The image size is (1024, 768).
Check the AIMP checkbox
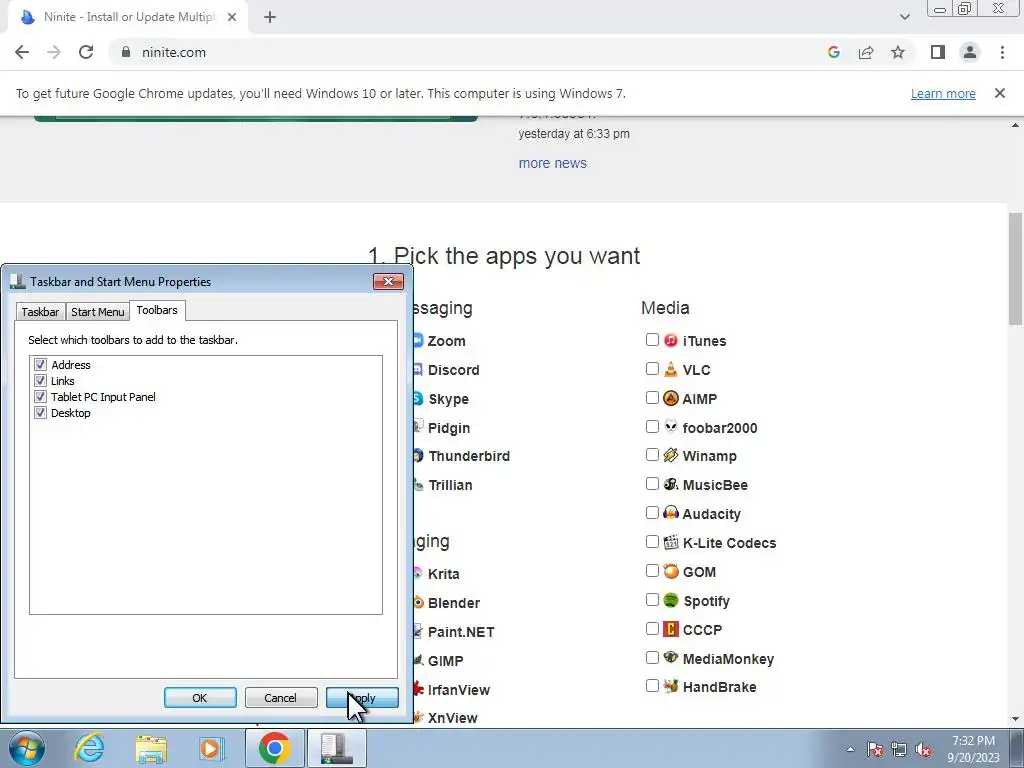[652, 397]
